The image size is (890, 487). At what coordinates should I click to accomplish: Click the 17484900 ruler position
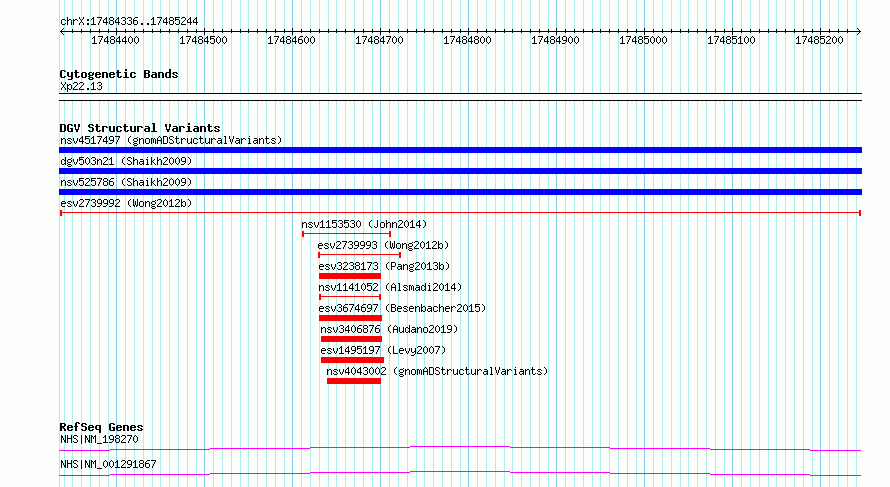(x=555, y=40)
